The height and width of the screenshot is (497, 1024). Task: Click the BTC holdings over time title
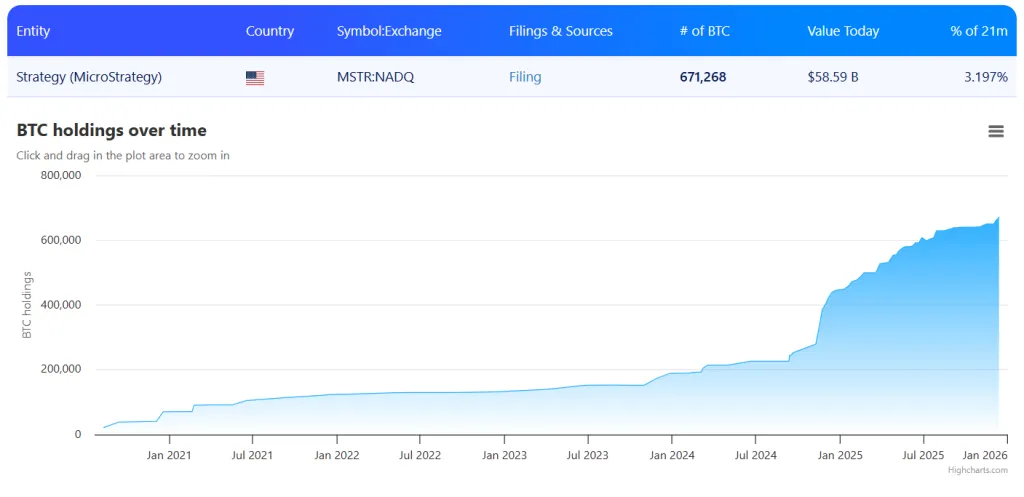[112, 130]
